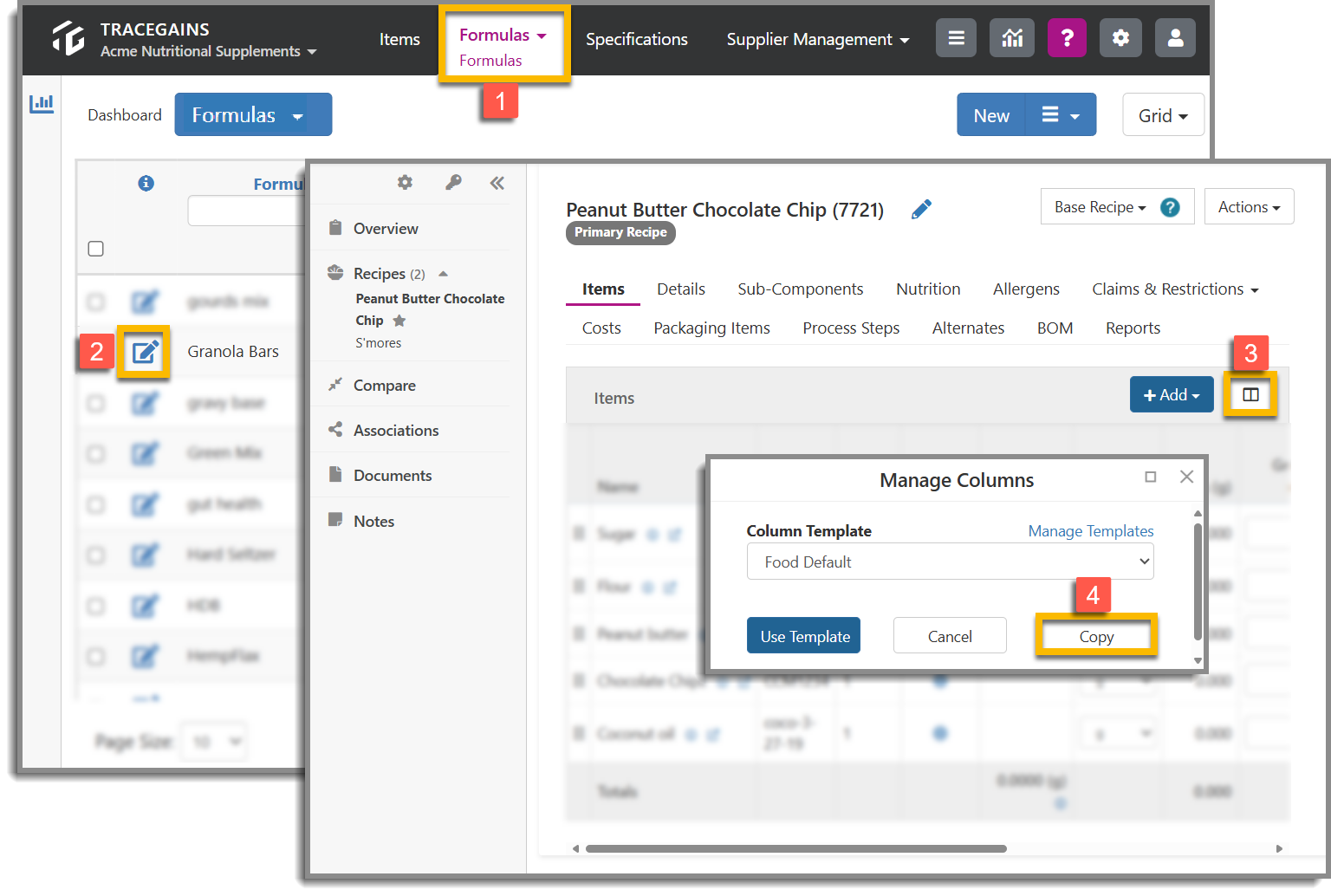Open the help icon in the top navigation
The width and height of the screenshot is (1331, 896).
(x=1067, y=38)
